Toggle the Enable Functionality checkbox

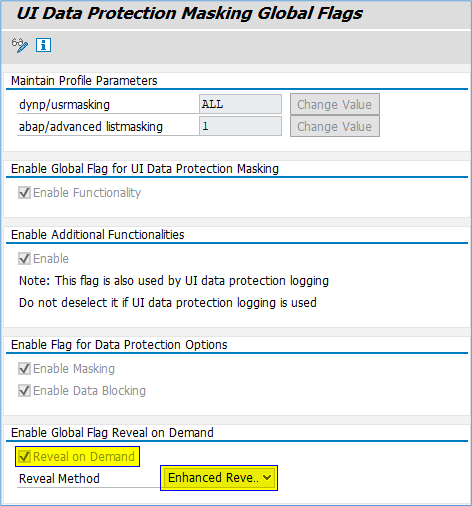[24, 193]
